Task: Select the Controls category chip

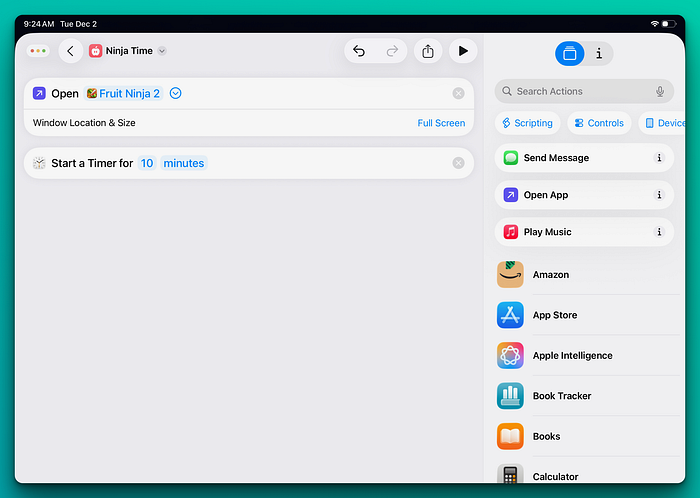Action: coord(599,123)
